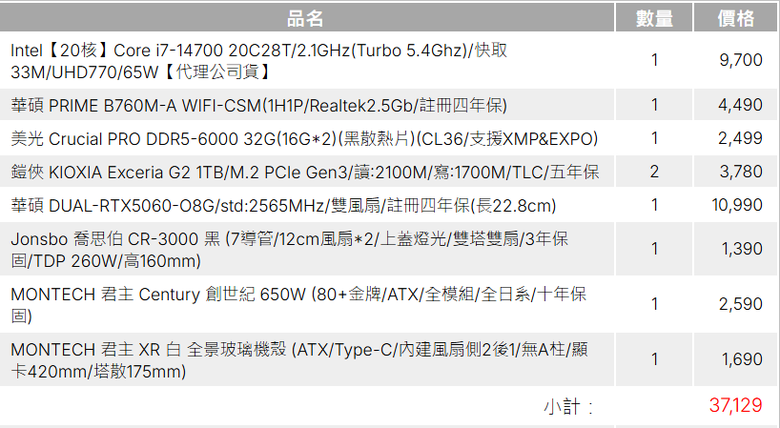This screenshot has height=428, width=780.
Task: Click the quantity 2 for KIOXIA SSD
Action: (x=654, y=172)
